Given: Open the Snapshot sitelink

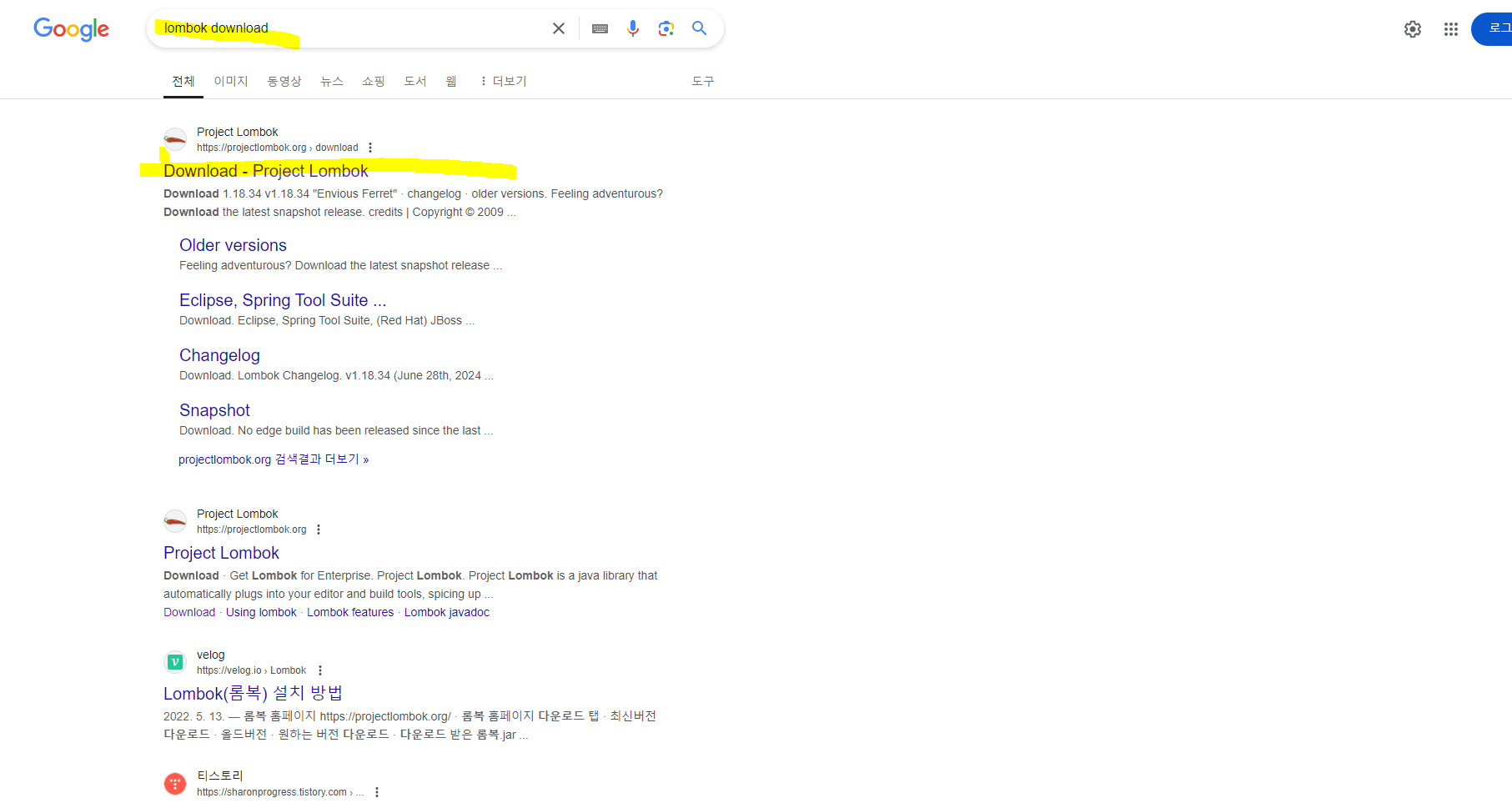Looking at the screenshot, I should [214, 410].
